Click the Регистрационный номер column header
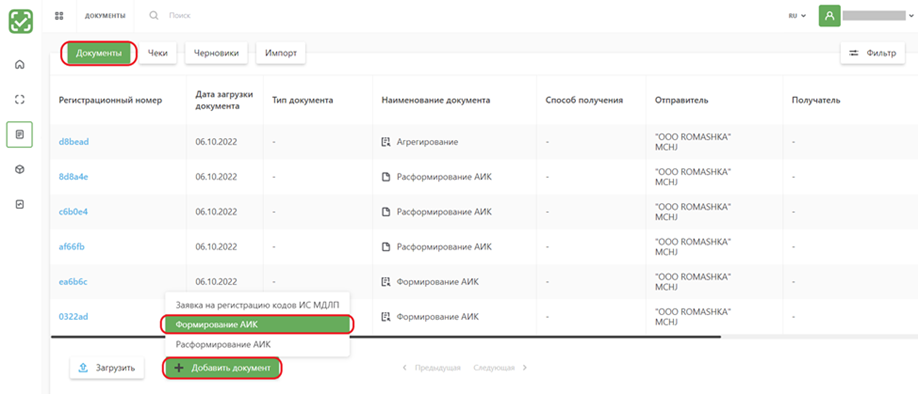The image size is (918, 394). coord(110,100)
